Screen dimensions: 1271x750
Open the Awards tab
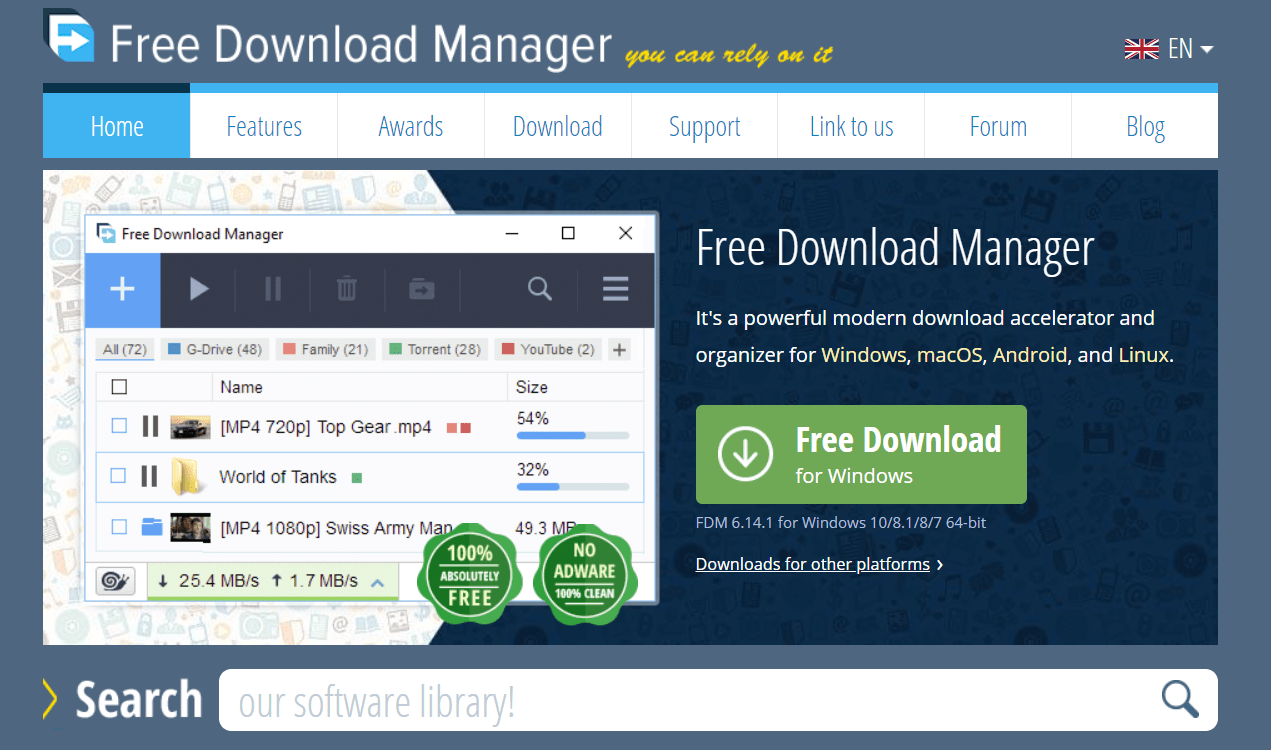pos(411,126)
